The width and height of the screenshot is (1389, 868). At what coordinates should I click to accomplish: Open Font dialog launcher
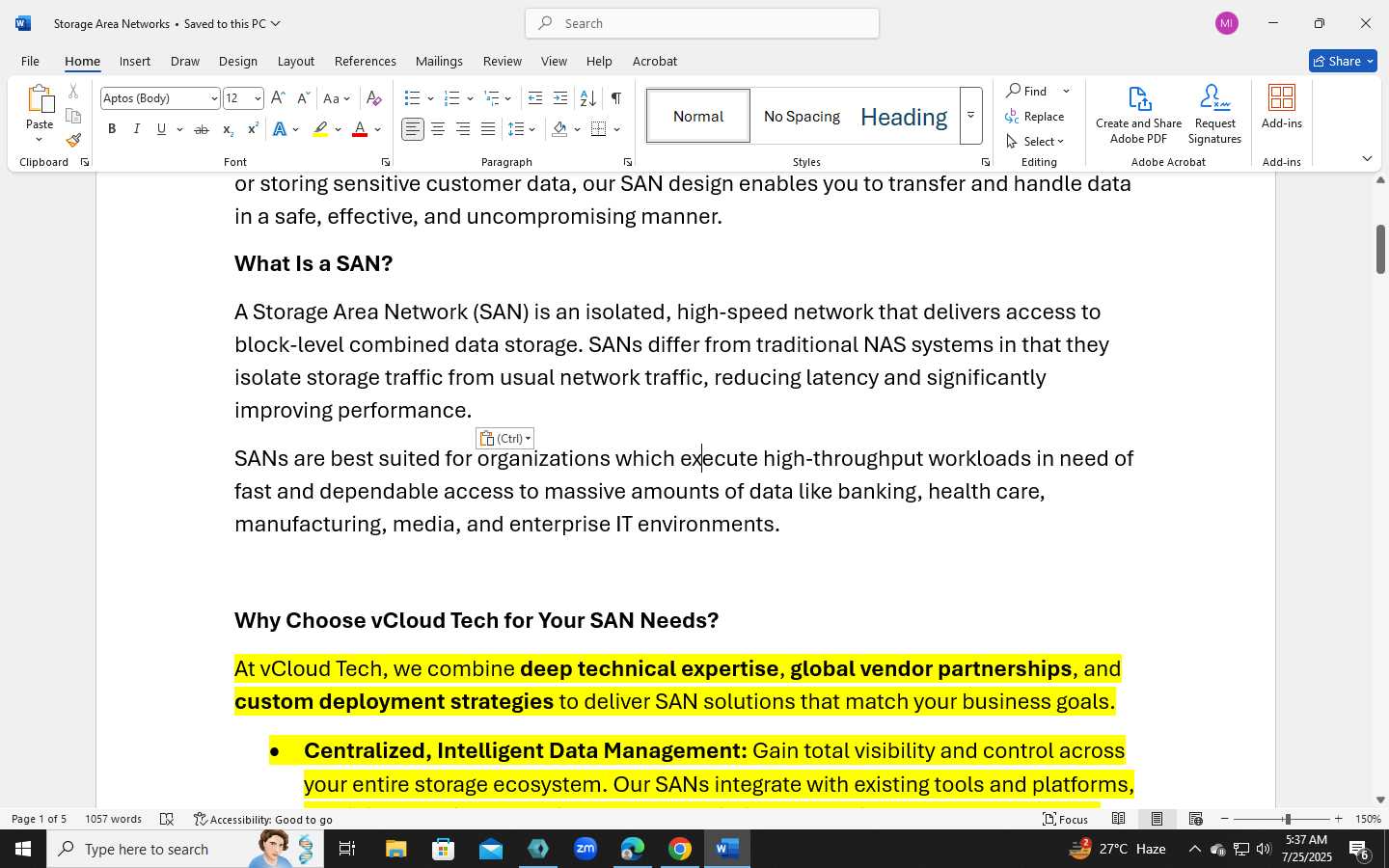tap(386, 162)
